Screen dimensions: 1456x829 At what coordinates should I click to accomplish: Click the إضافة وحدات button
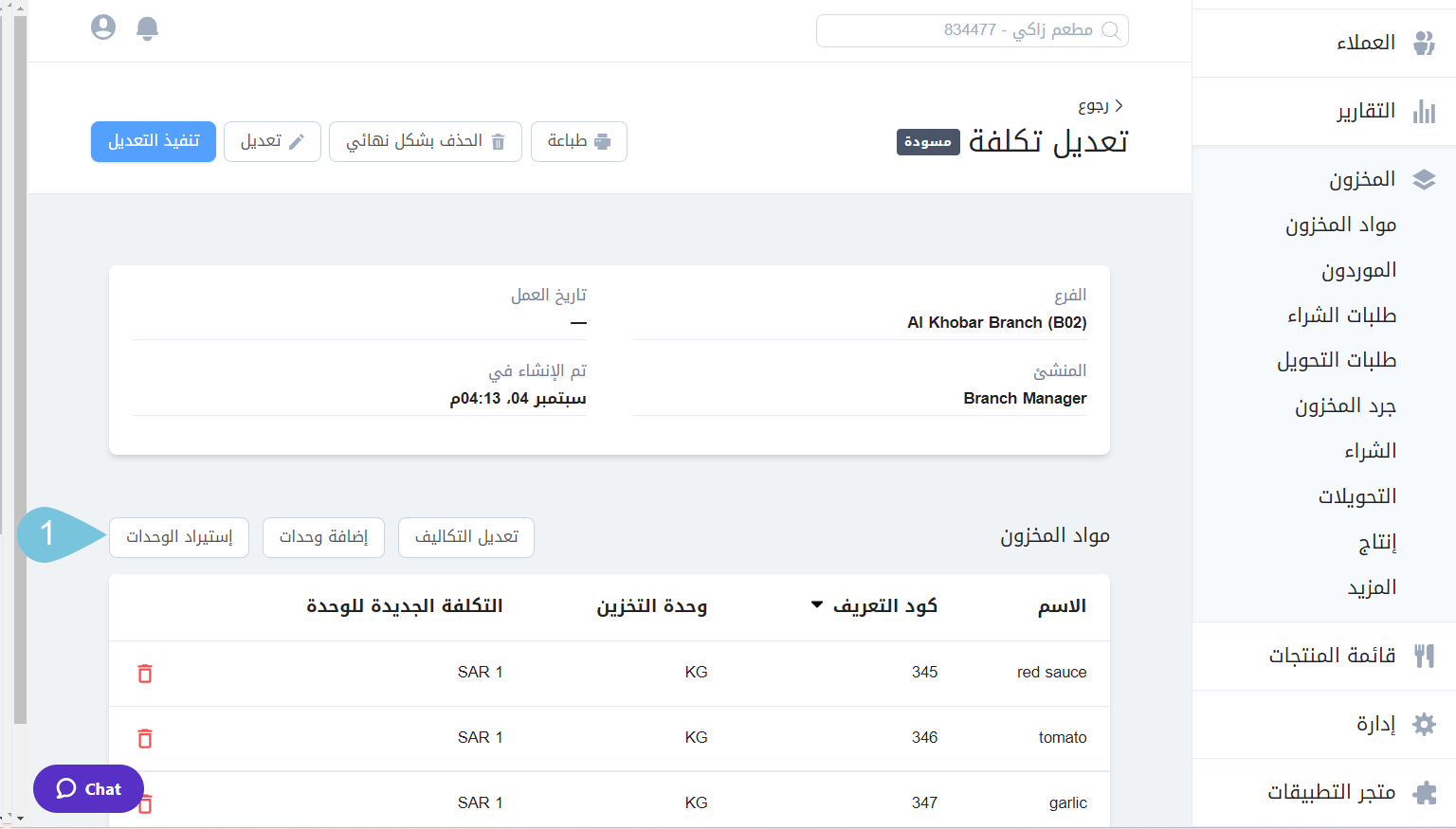click(323, 537)
